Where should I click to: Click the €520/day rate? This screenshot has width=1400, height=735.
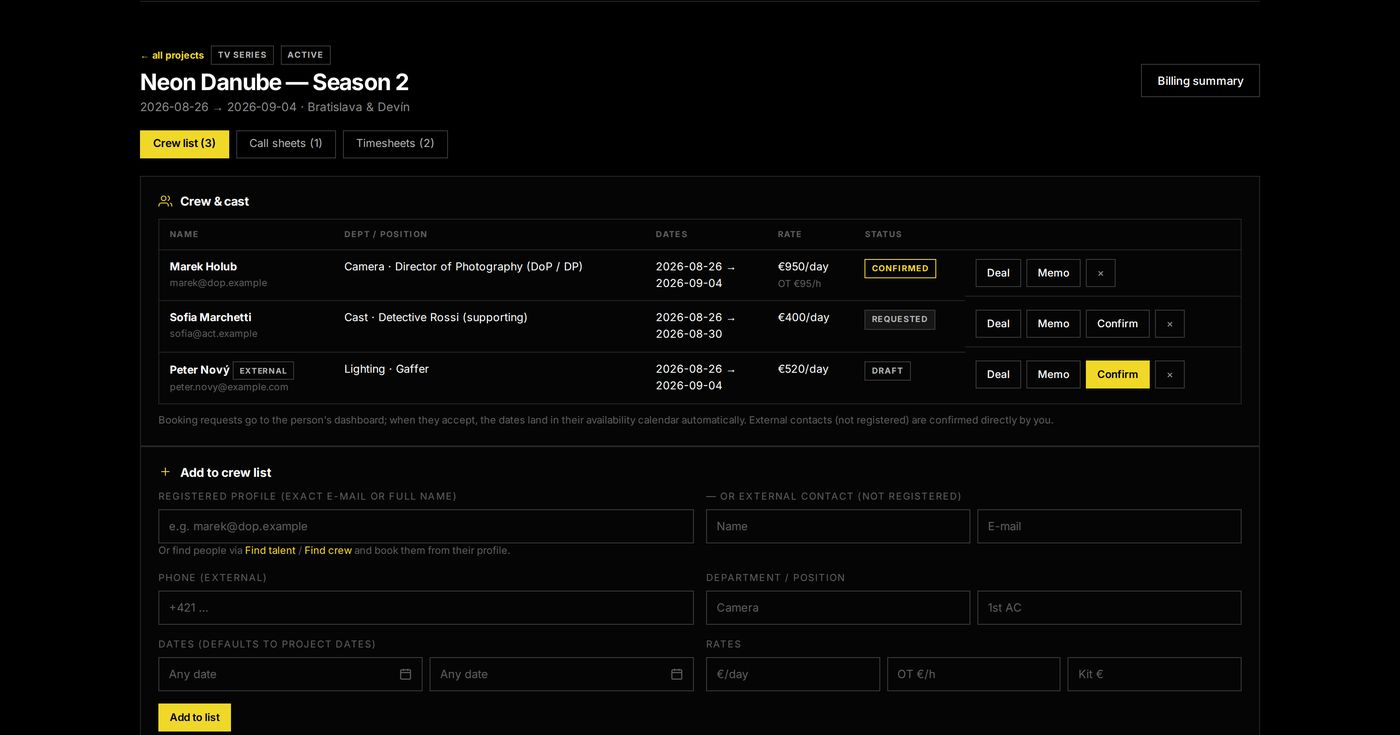[x=803, y=369]
